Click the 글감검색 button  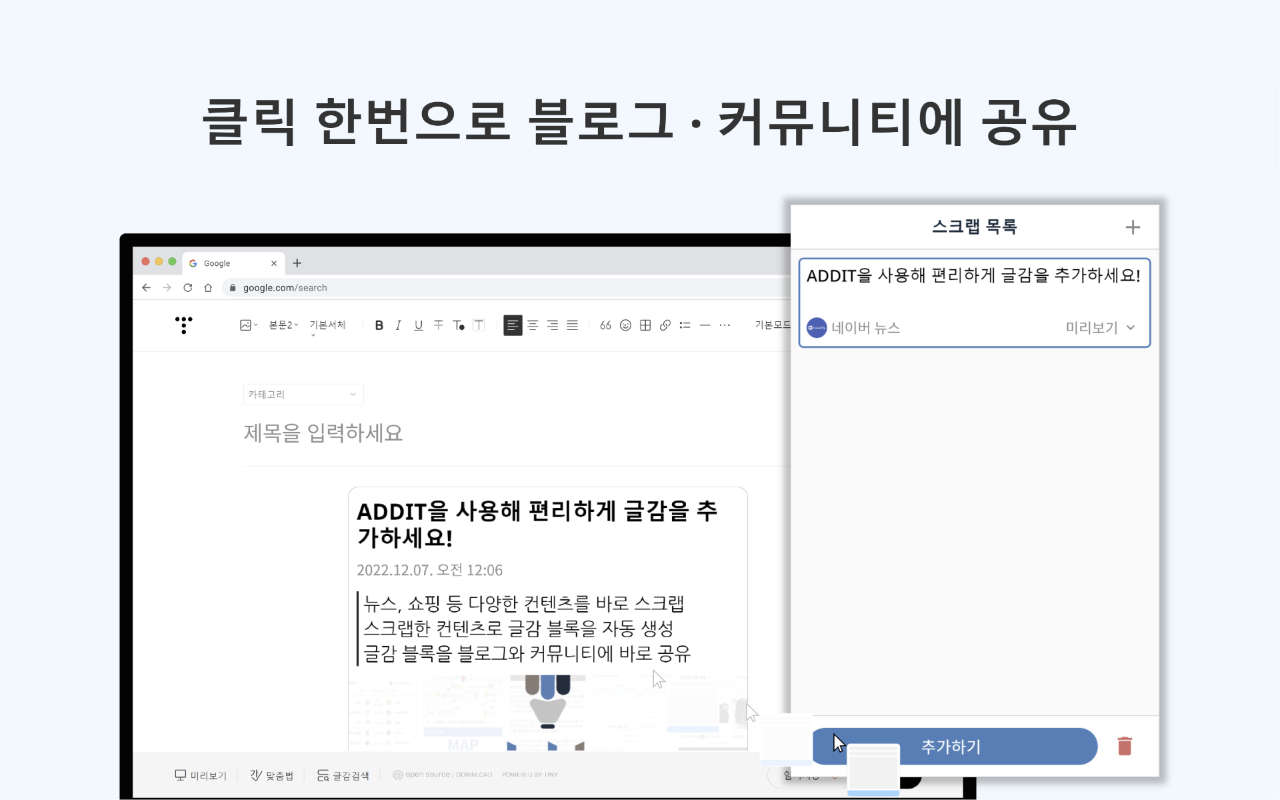point(343,775)
